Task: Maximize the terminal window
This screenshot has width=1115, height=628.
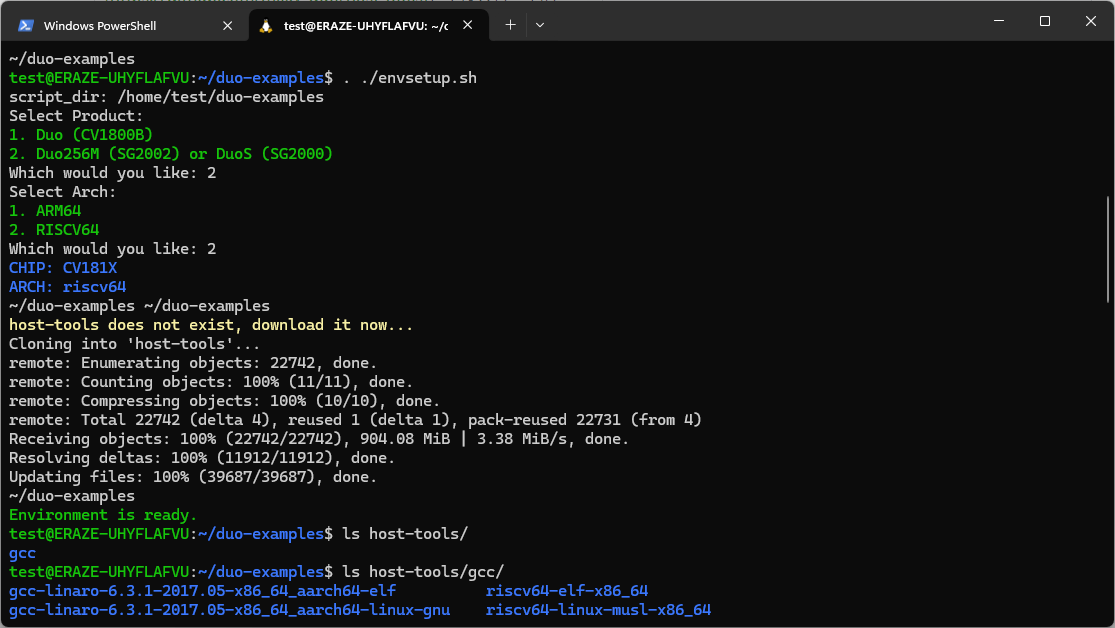Action: (1044, 21)
